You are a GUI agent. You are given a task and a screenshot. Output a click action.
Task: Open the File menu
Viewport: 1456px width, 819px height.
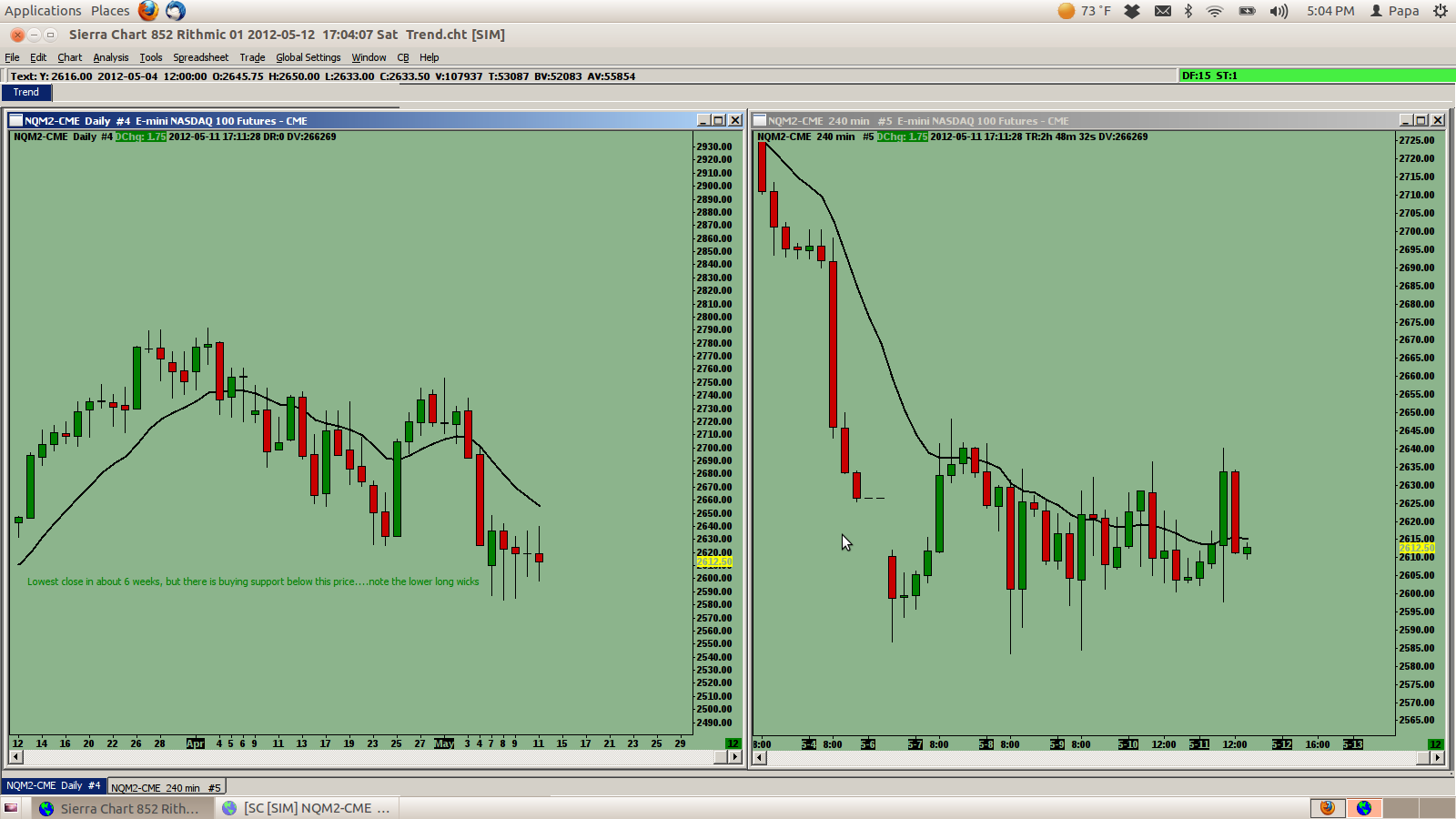12,57
